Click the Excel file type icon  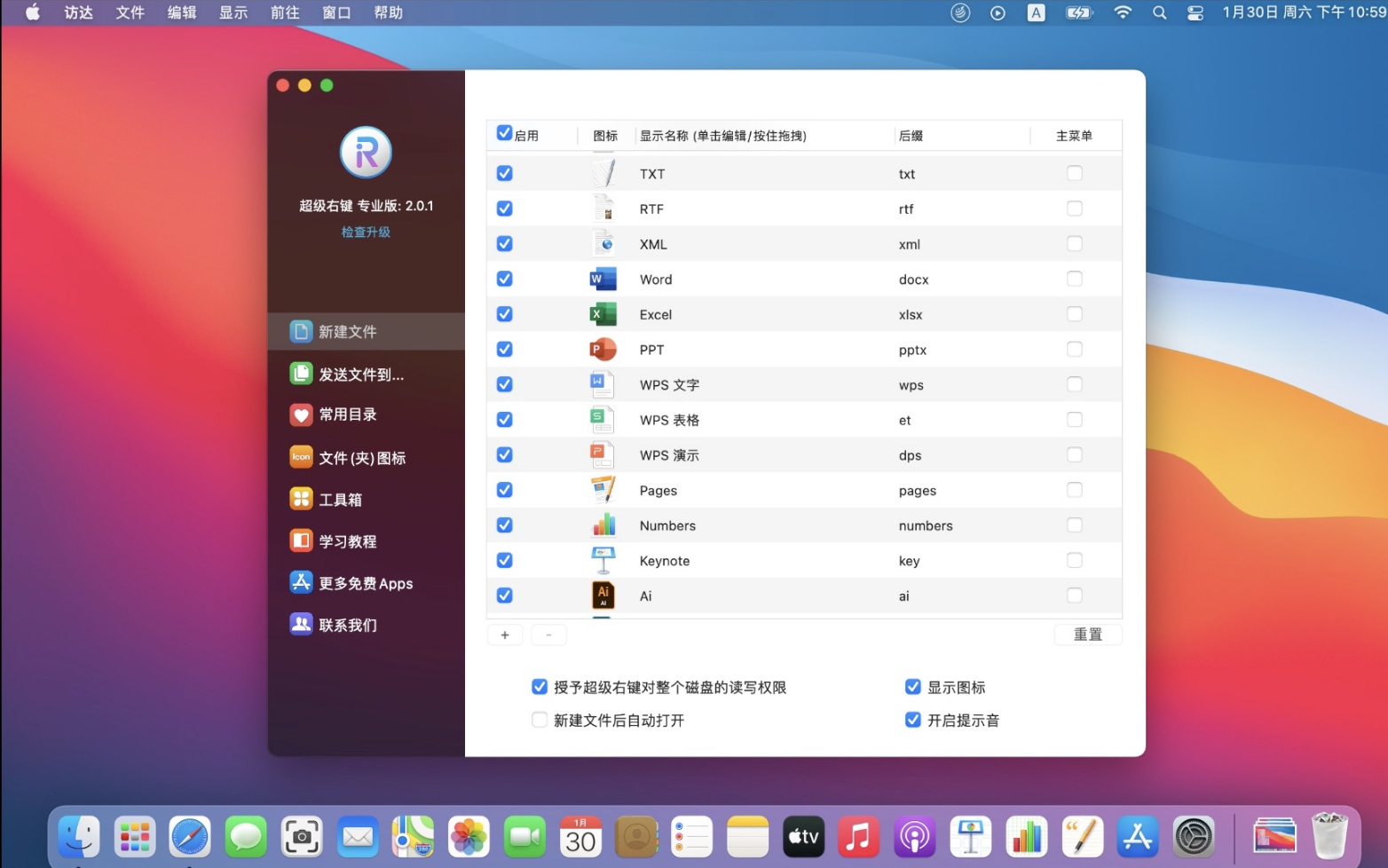coord(603,314)
